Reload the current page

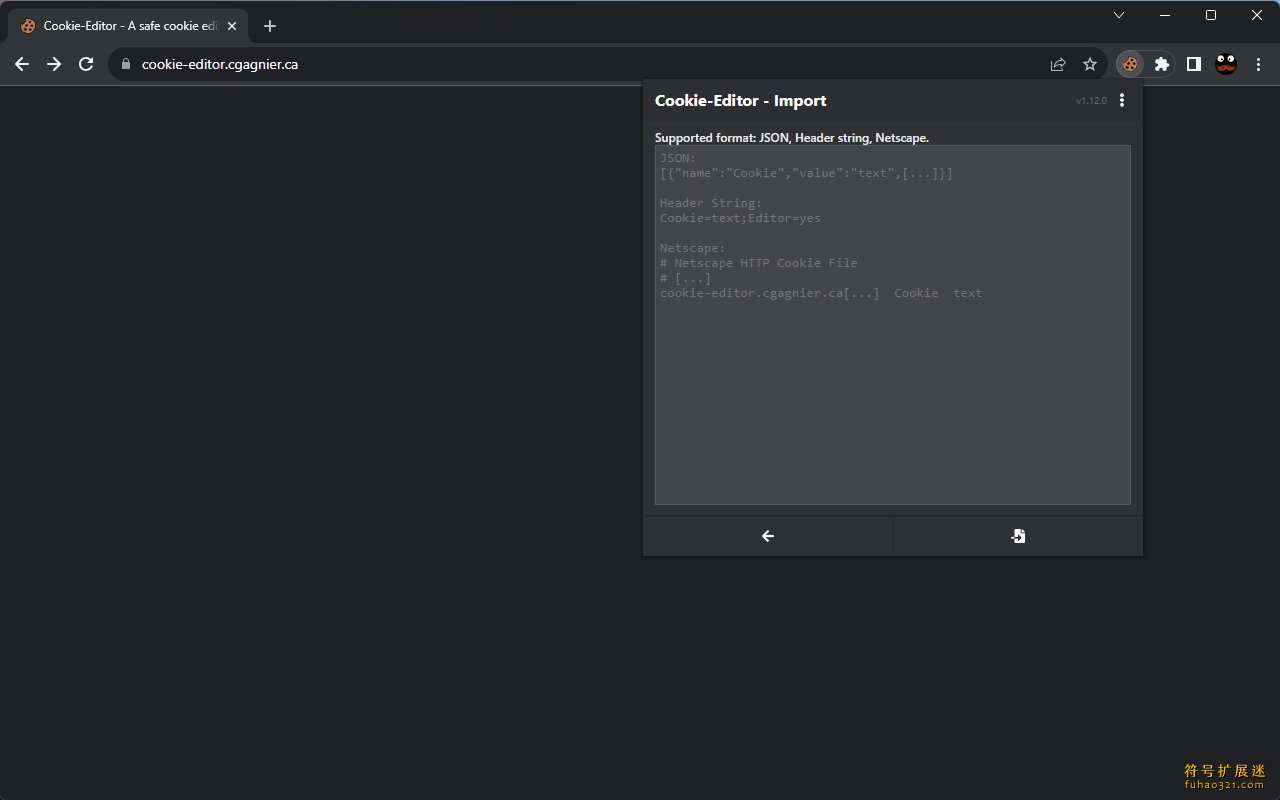click(86, 64)
